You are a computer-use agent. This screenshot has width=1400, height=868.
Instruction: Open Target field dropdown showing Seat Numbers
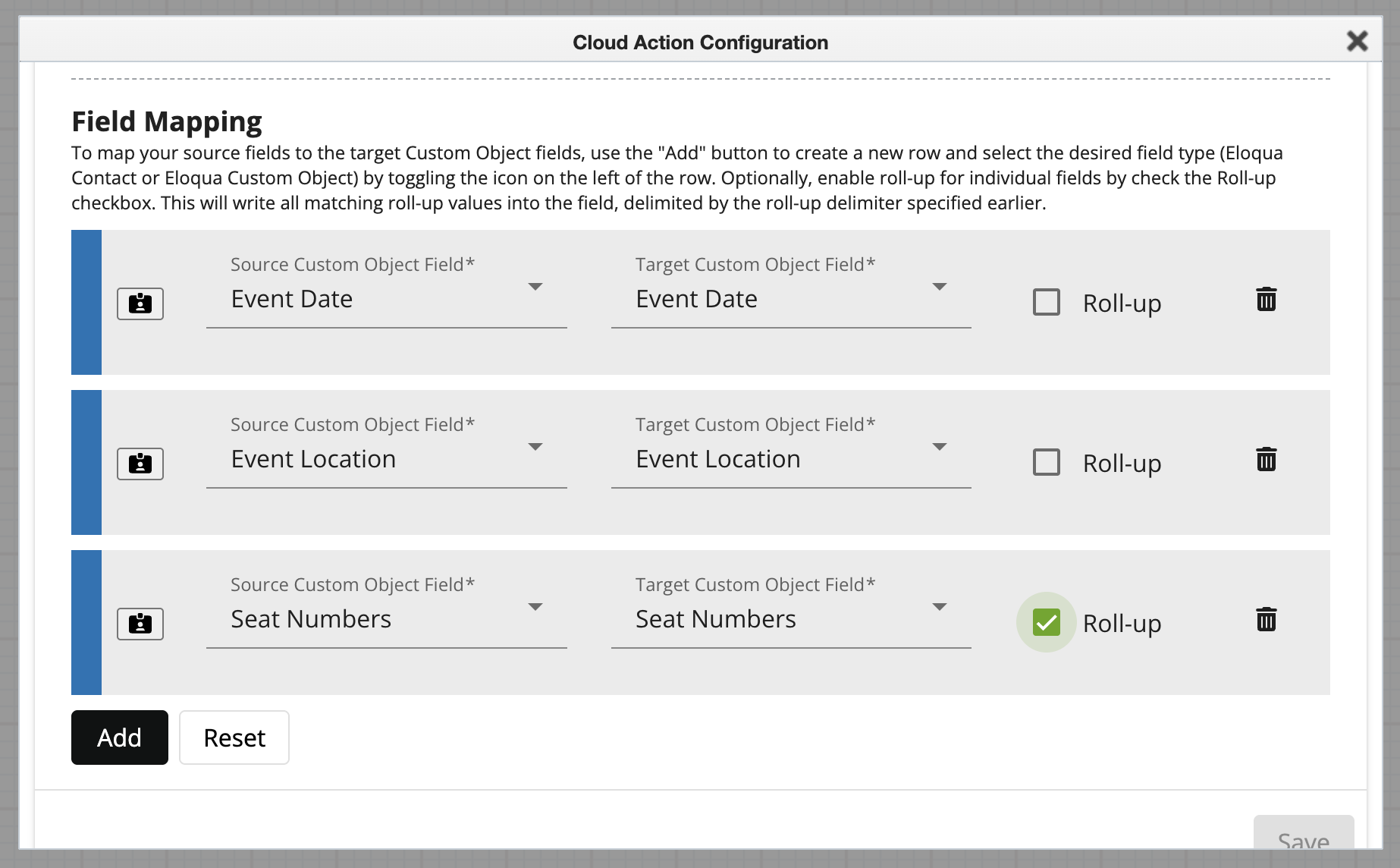(x=791, y=619)
